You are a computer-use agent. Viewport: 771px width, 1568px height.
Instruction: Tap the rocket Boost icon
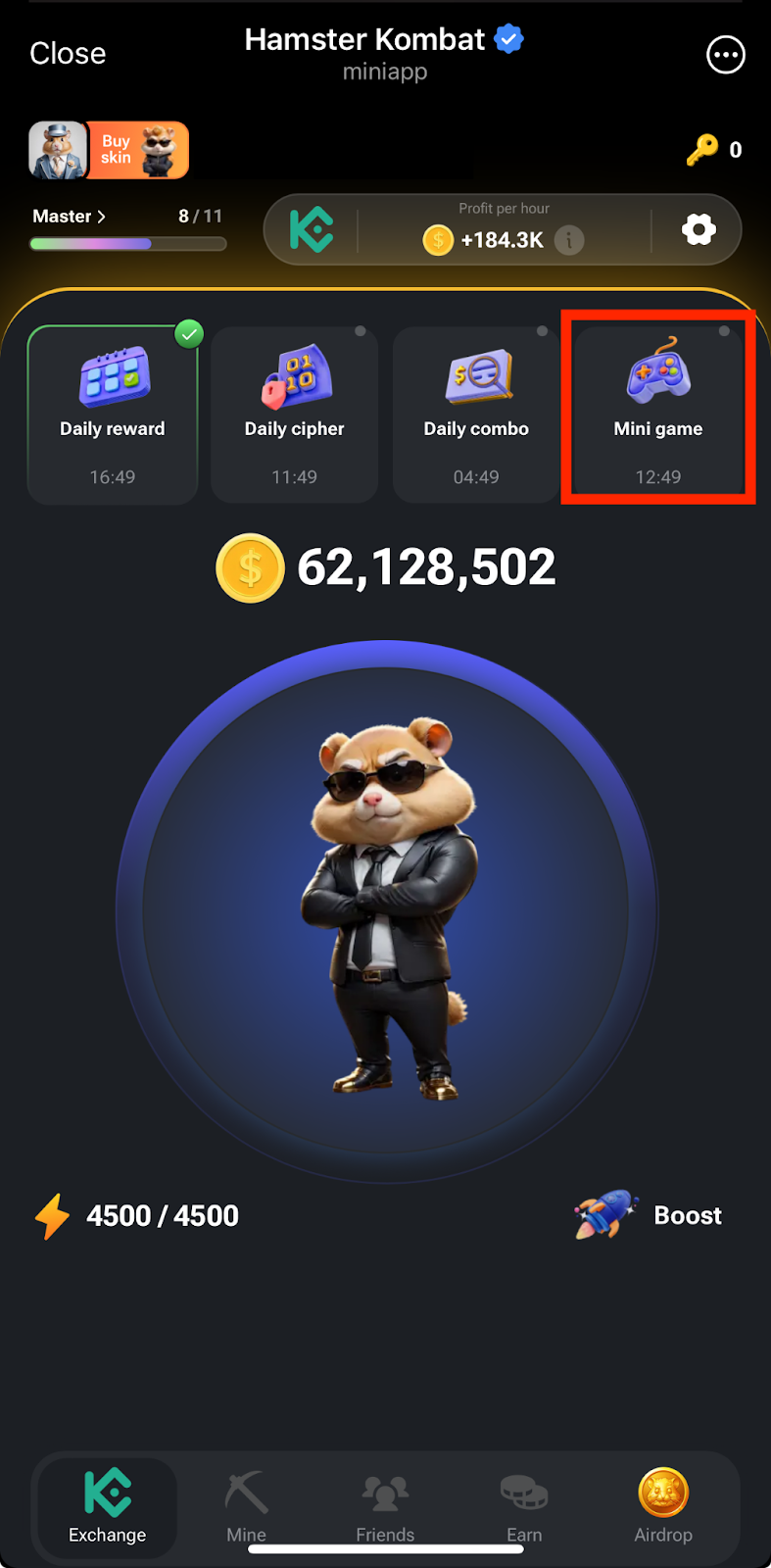[606, 1215]
